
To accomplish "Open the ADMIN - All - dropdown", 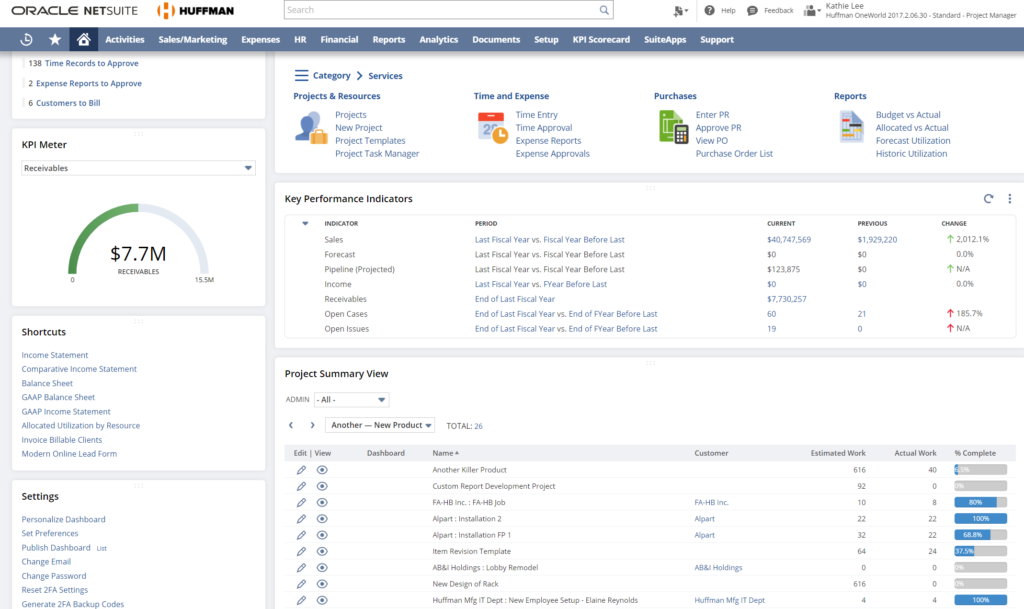I will coord(351,399).
